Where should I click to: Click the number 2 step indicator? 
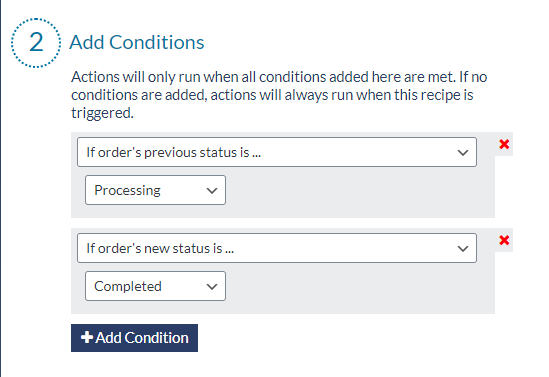(x=36, y=42)
